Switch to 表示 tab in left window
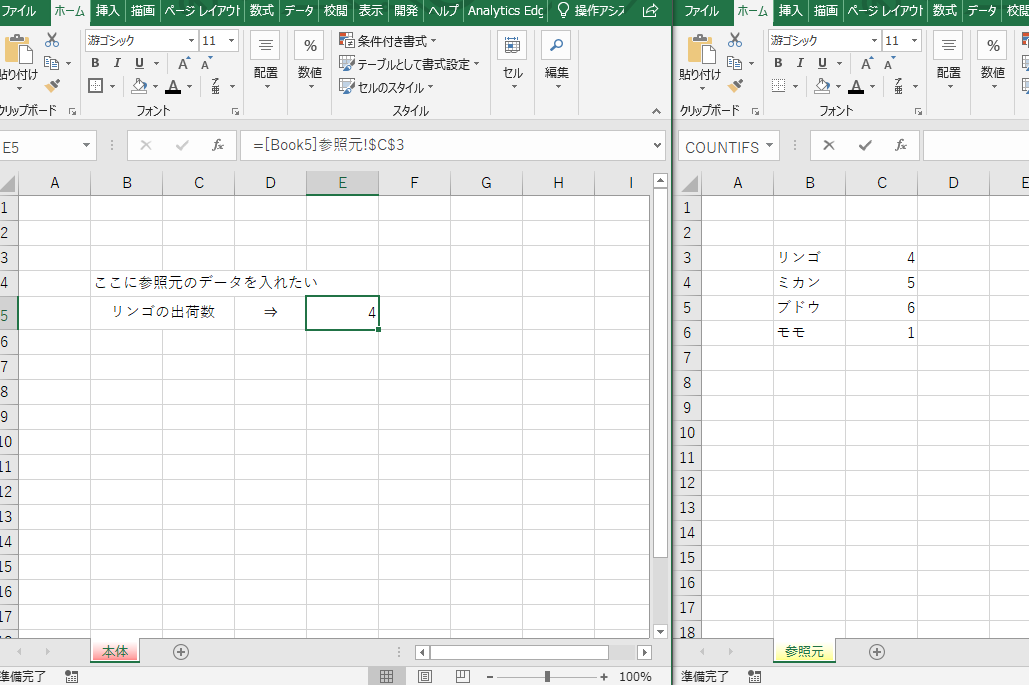This screenshot has height=685, width=1029. [371, 10]
